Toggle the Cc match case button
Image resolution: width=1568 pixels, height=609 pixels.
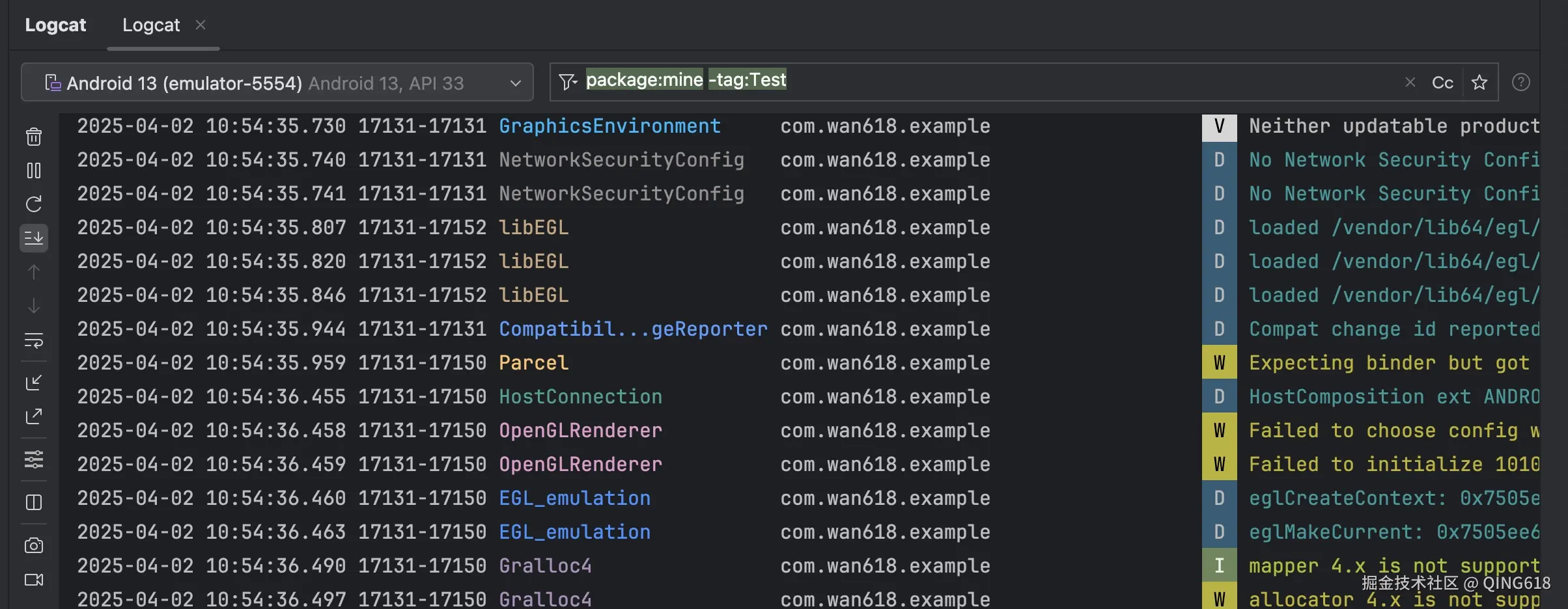(x=1442, y=83)
